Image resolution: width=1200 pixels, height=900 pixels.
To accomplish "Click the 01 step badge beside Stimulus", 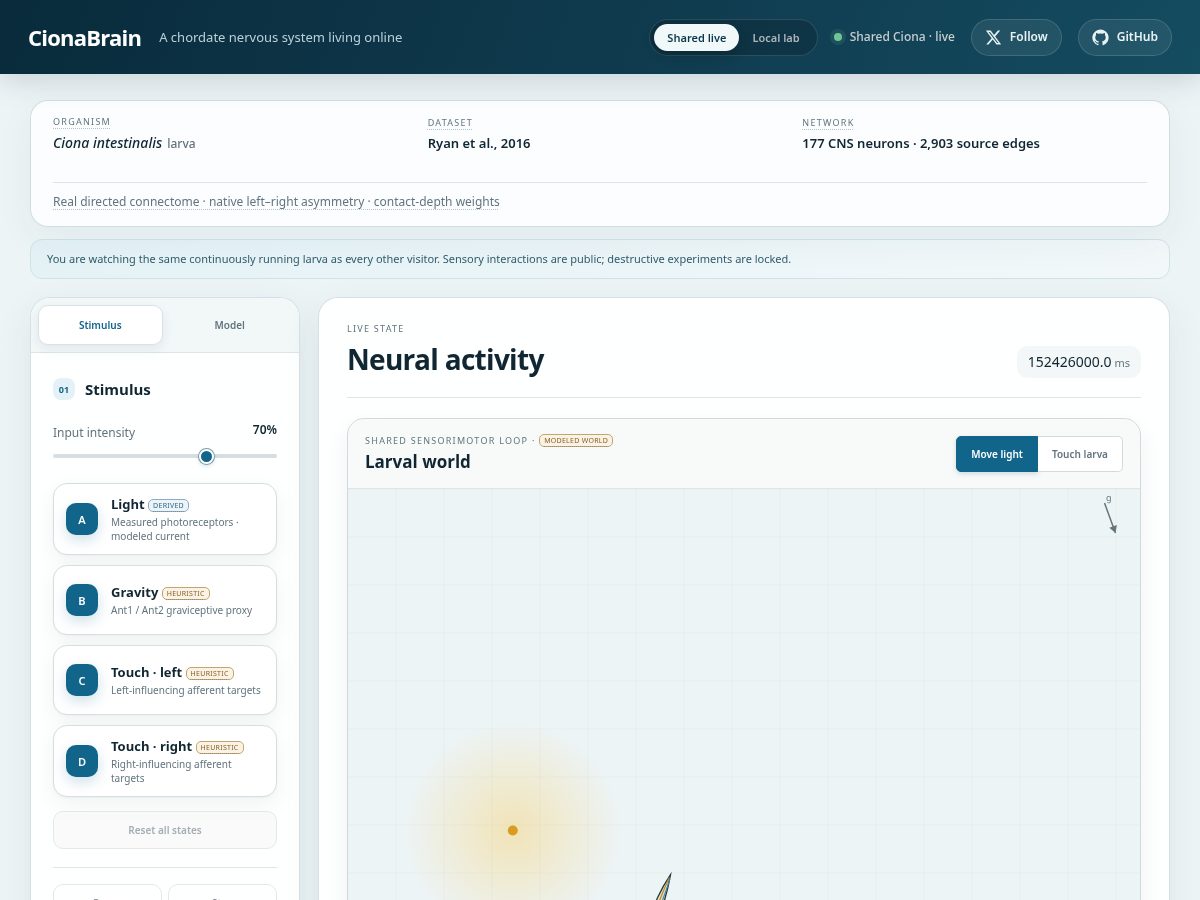I will (64, 390).
